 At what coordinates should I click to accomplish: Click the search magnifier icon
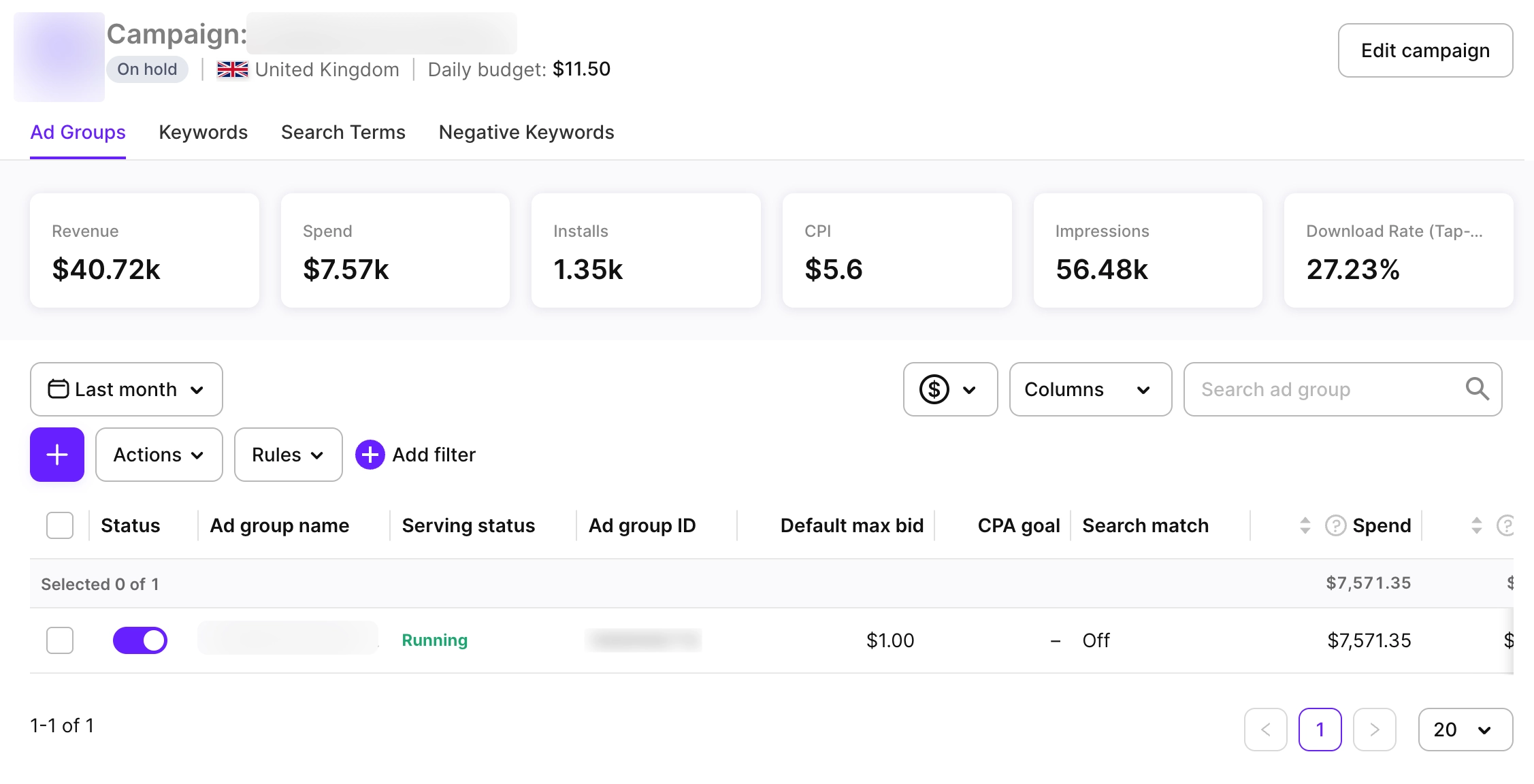point(1477,389)
